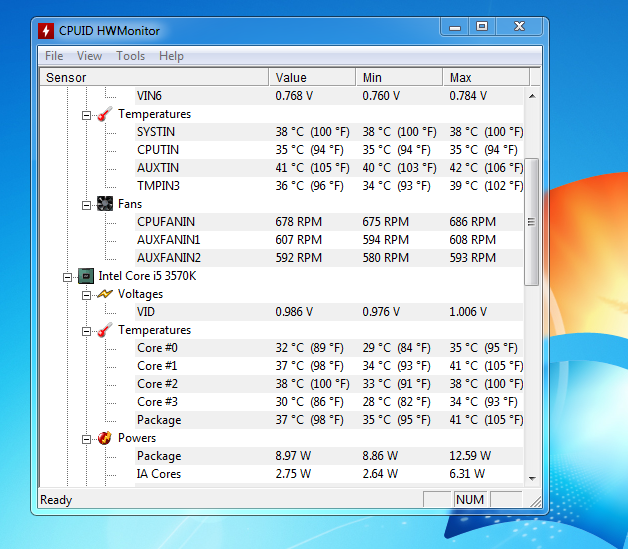Click the NUM indicator in status bar
Screen dimensions: 628x549
point(470,499)
